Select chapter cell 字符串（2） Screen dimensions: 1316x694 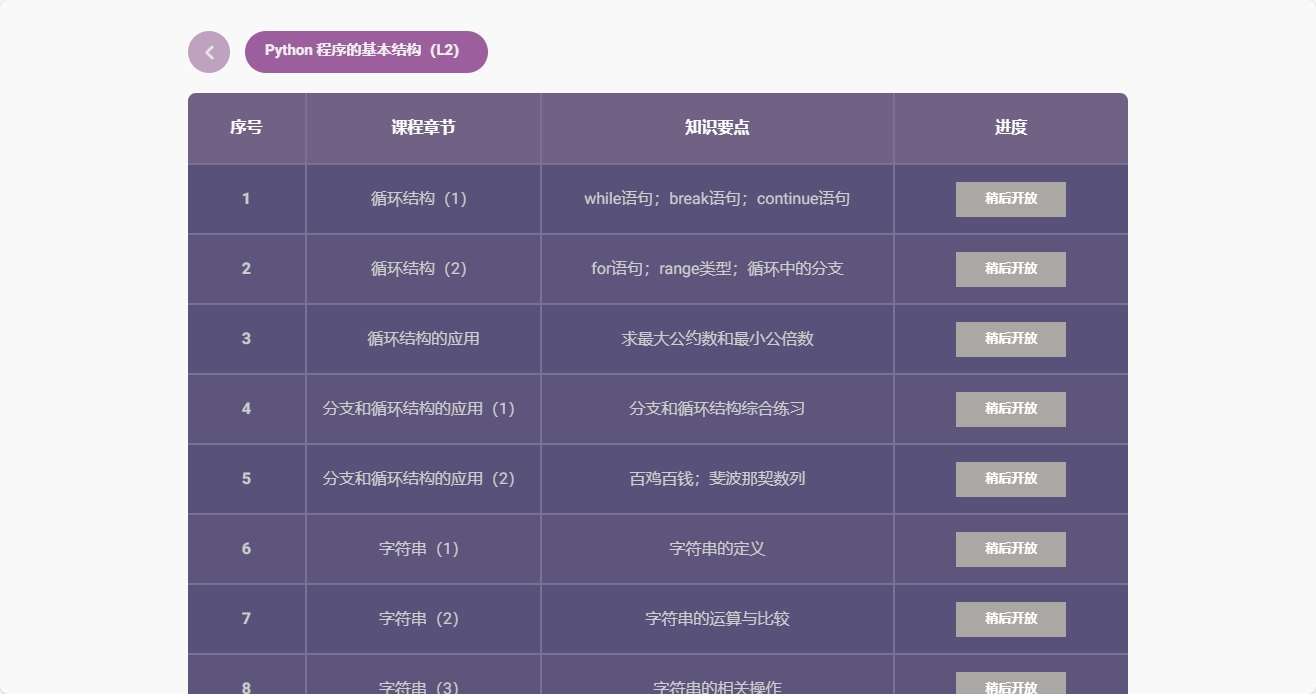(423, 619)
